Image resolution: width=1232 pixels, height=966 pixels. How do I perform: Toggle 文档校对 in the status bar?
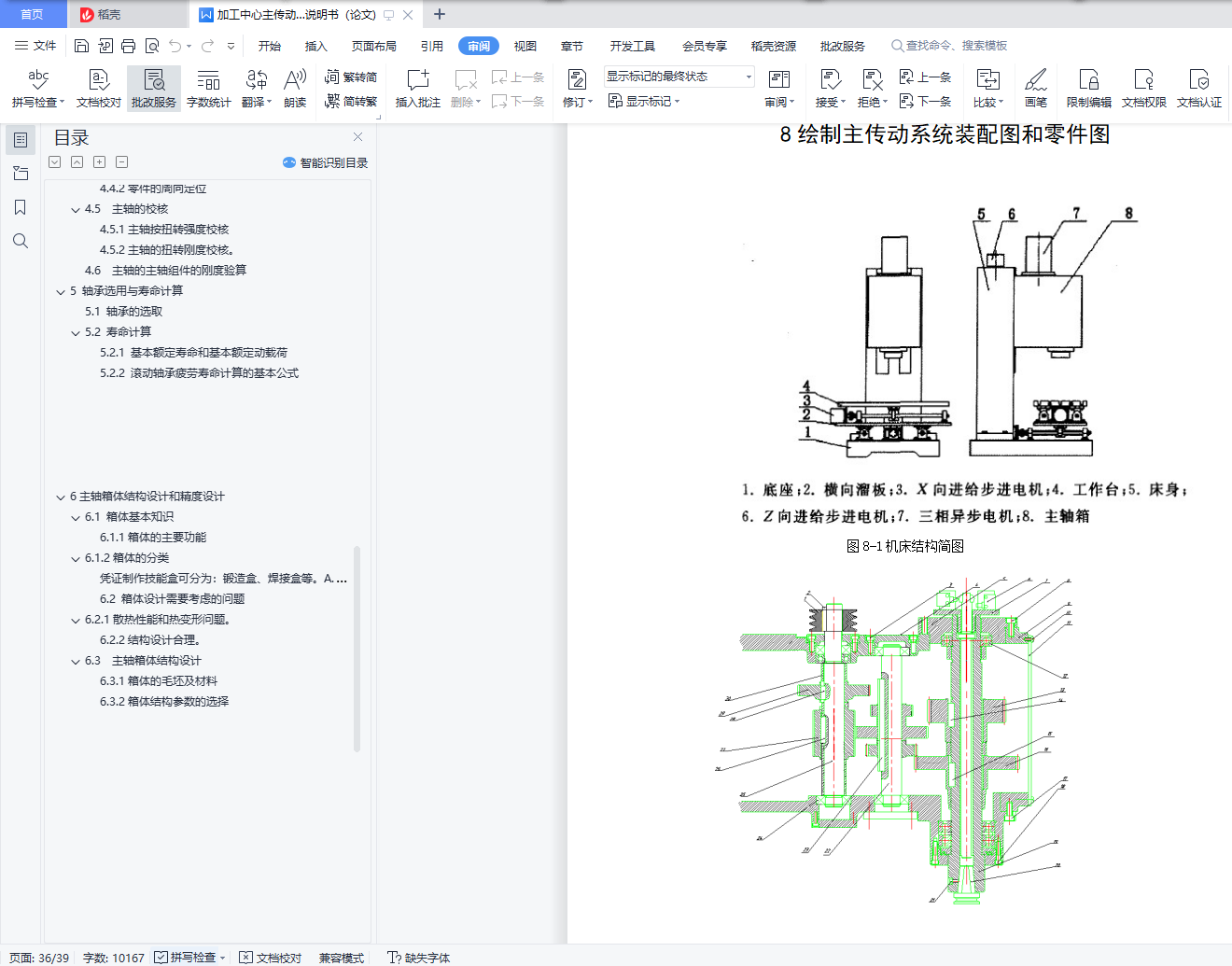tap(271, 958)
